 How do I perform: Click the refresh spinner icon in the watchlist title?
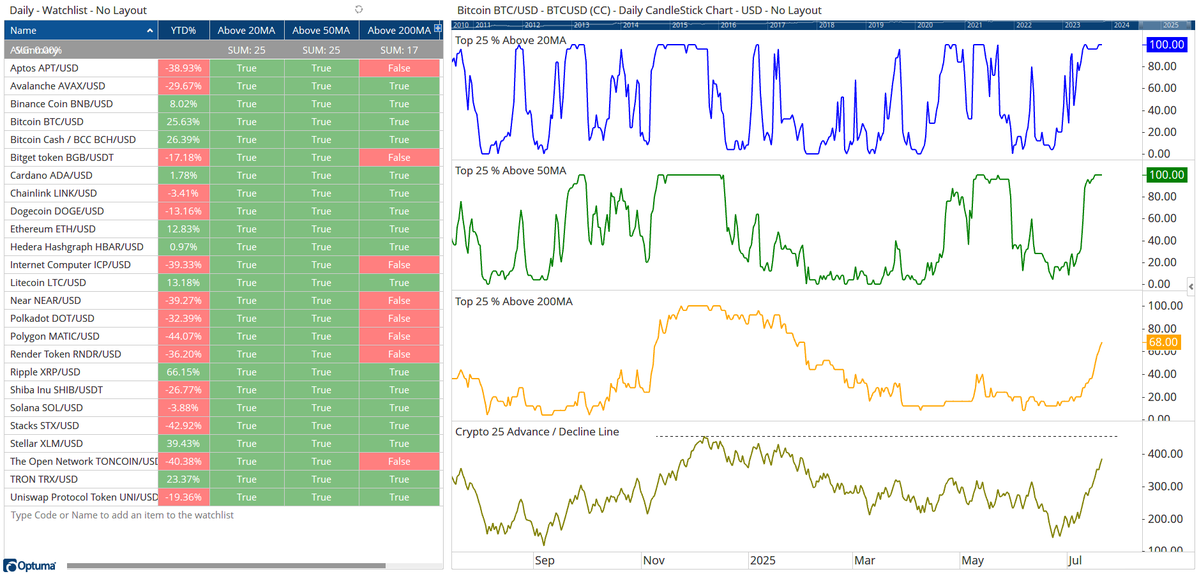359,9
